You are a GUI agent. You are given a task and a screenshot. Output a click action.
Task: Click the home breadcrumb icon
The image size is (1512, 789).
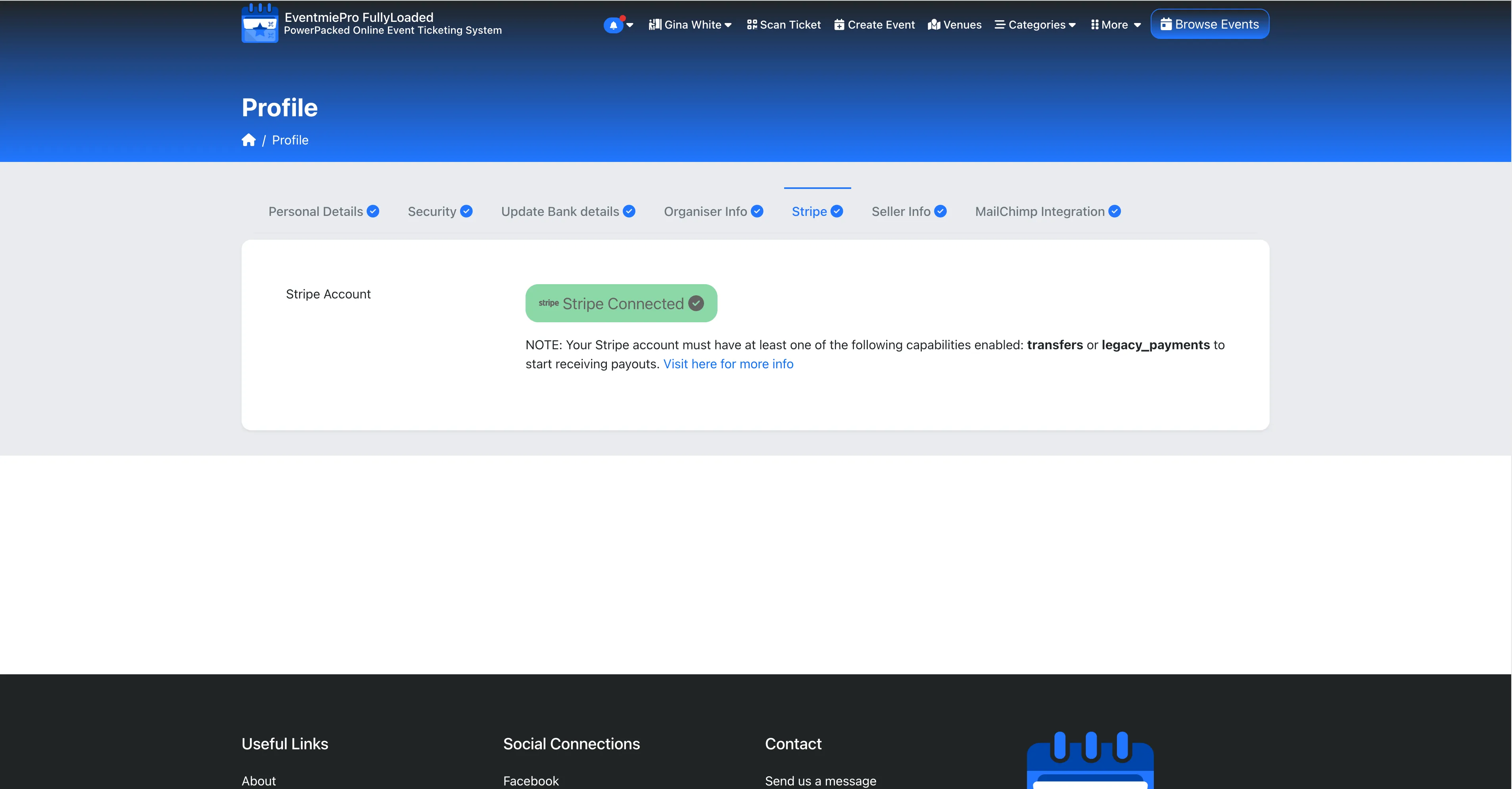pos(249,139)
